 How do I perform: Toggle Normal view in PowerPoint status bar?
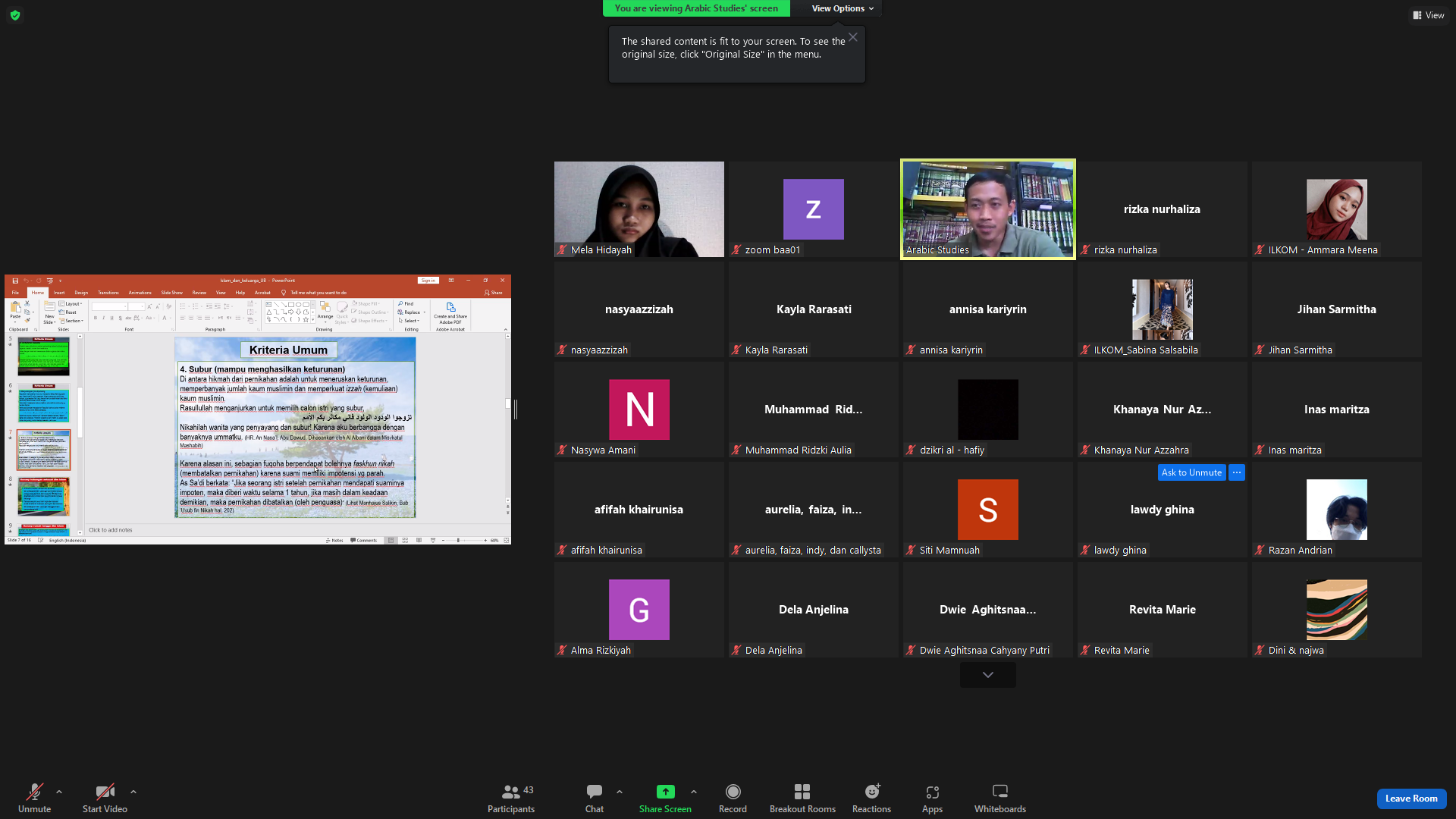tap(391, 541)
